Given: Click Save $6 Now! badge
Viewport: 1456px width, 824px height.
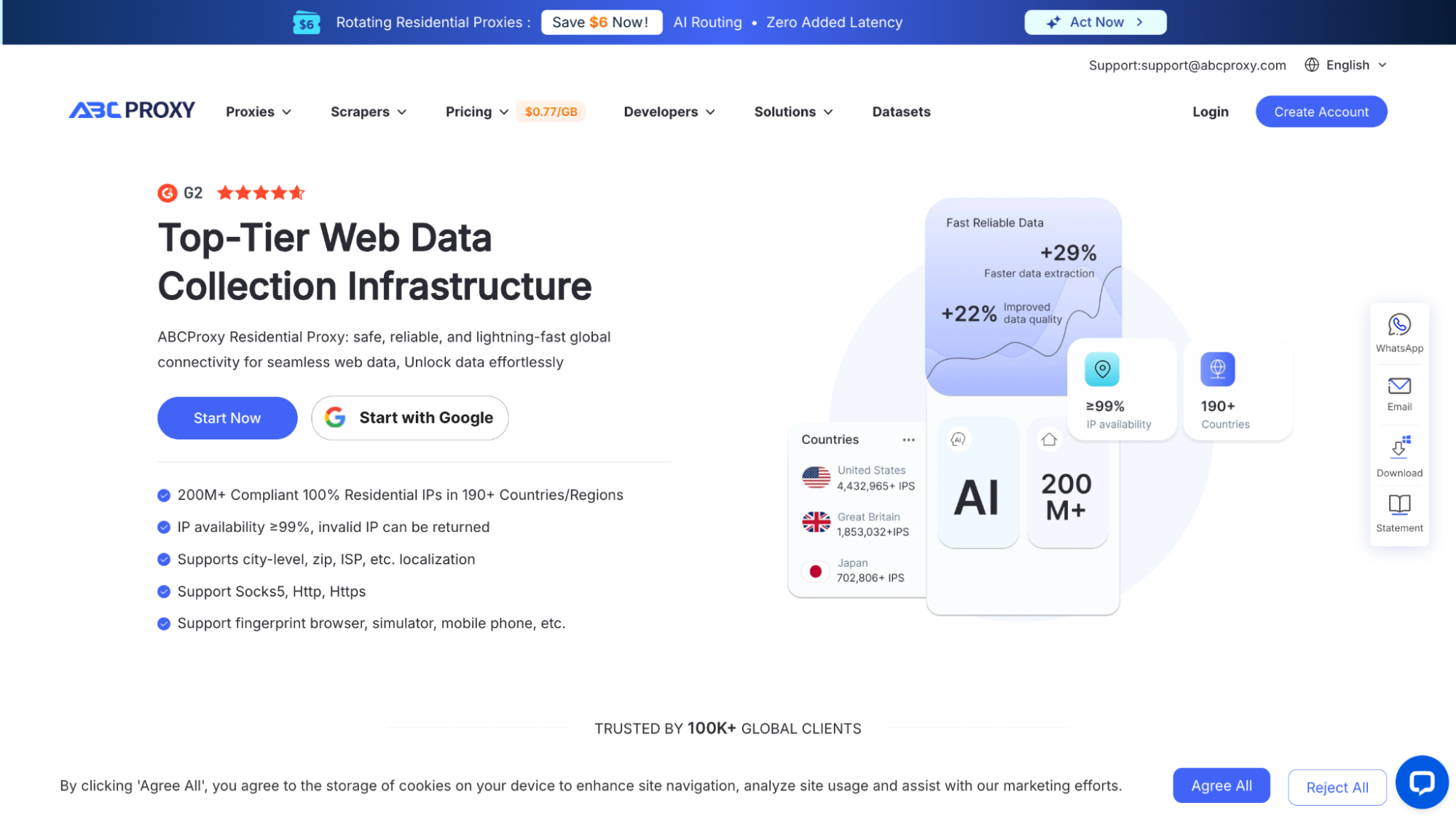Looking at the screenshot, I should pos(601,23).
